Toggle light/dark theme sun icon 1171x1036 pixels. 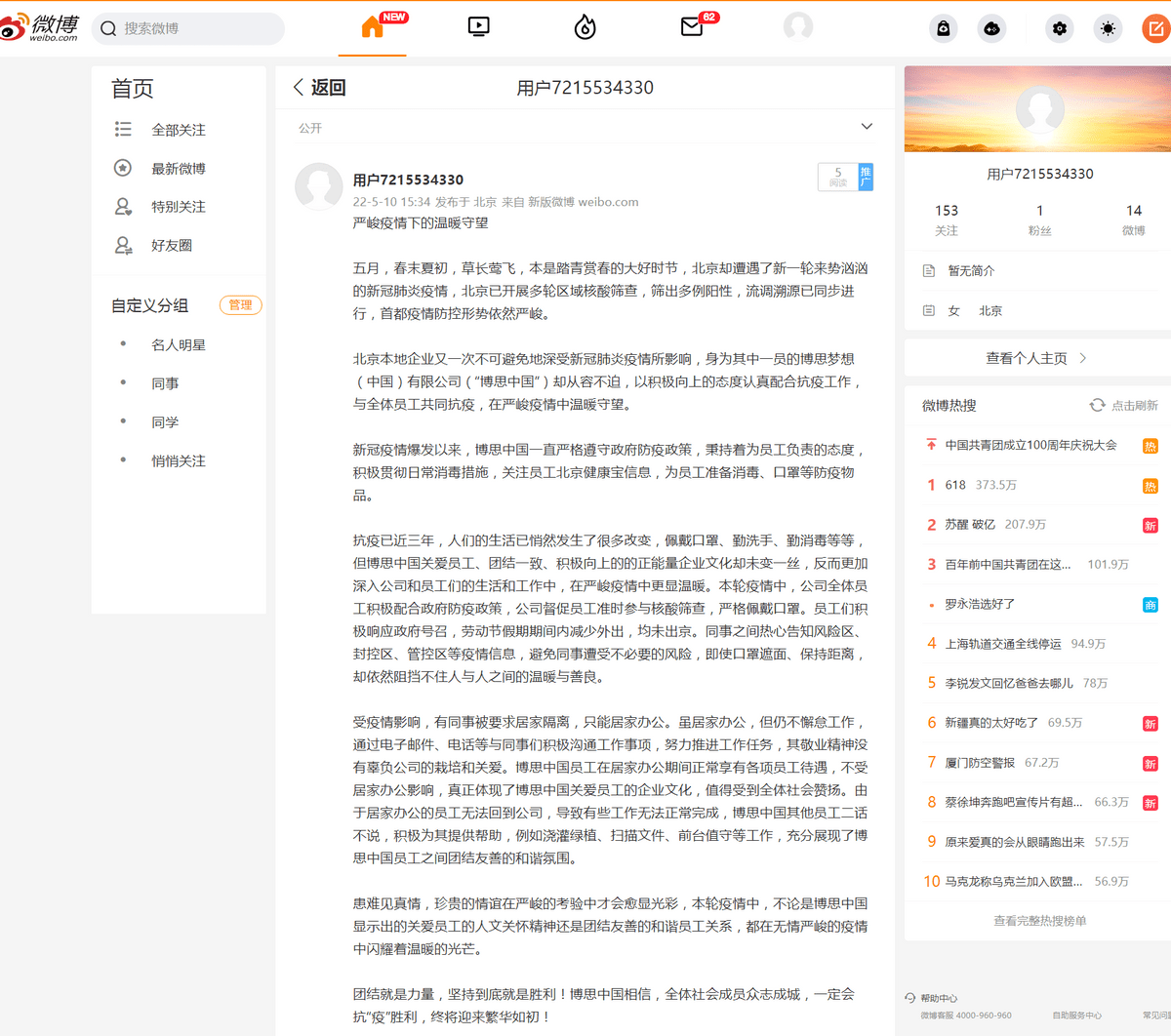pos(1108,29)
